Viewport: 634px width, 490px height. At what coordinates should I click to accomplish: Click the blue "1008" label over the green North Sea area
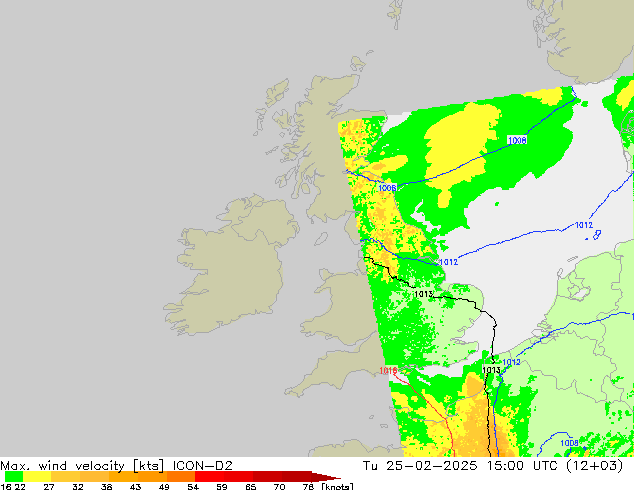point(517,140)
